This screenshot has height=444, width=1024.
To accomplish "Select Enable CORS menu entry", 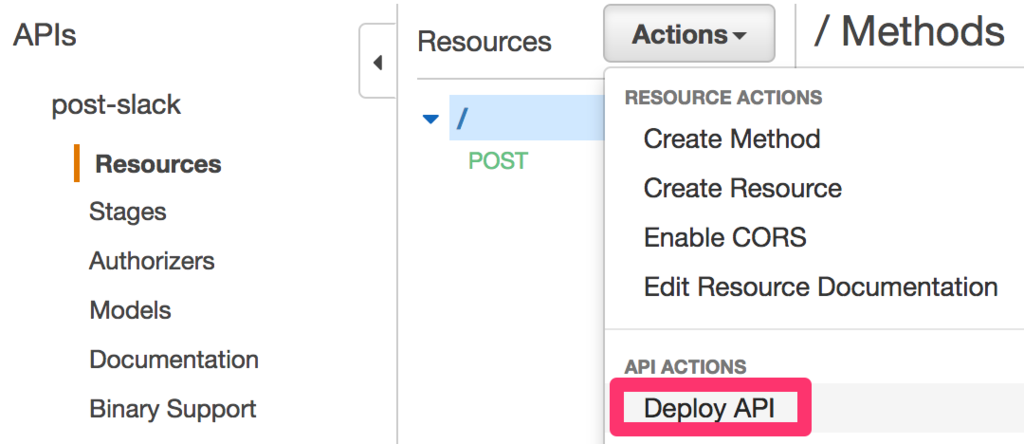I will 725,237.
